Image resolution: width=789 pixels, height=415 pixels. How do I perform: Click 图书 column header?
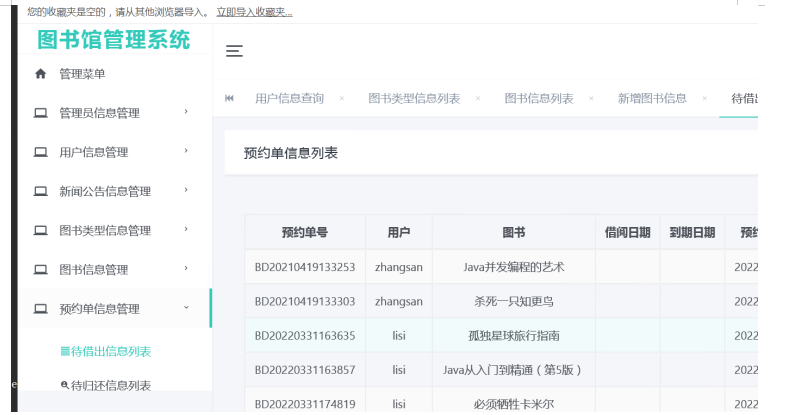tap(514, 232)
